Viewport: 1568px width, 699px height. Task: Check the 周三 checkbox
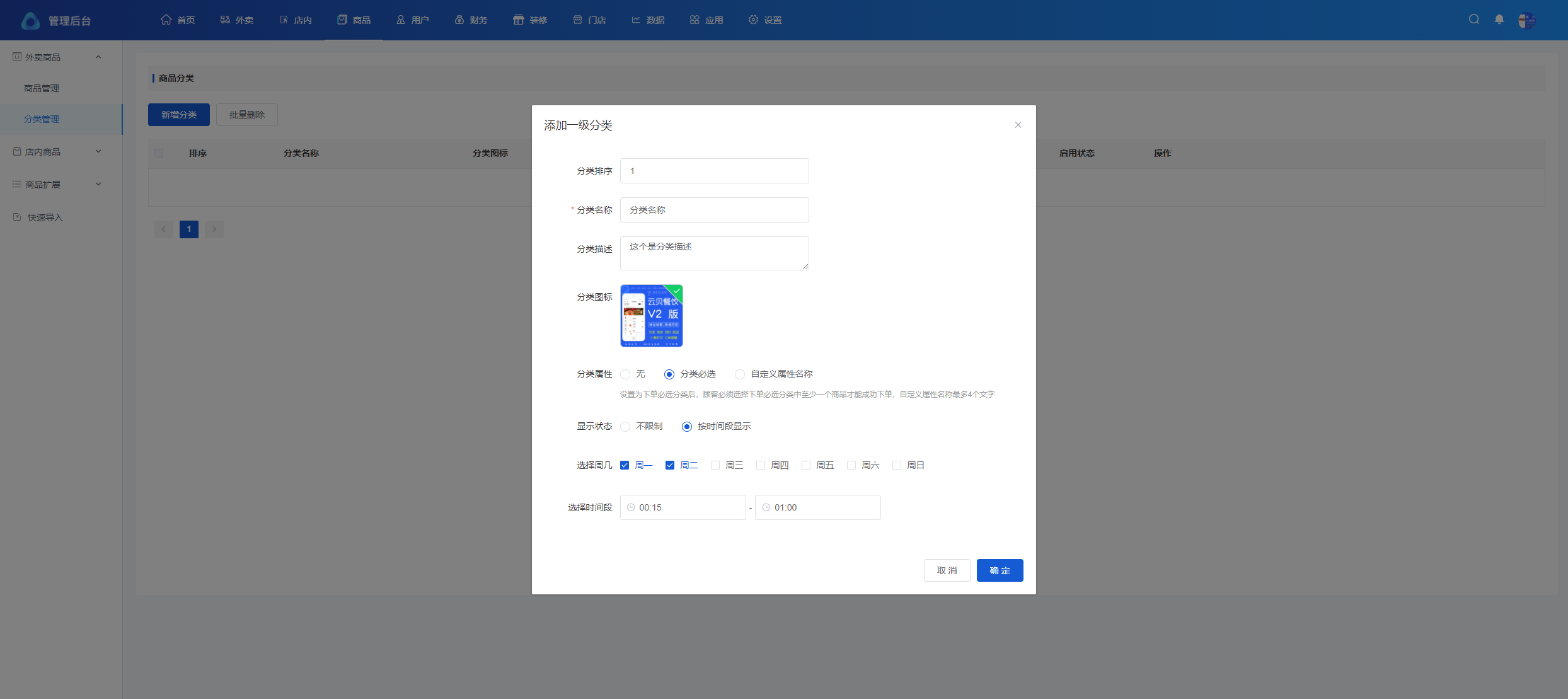pyautogui.click(x=715, y=465)
